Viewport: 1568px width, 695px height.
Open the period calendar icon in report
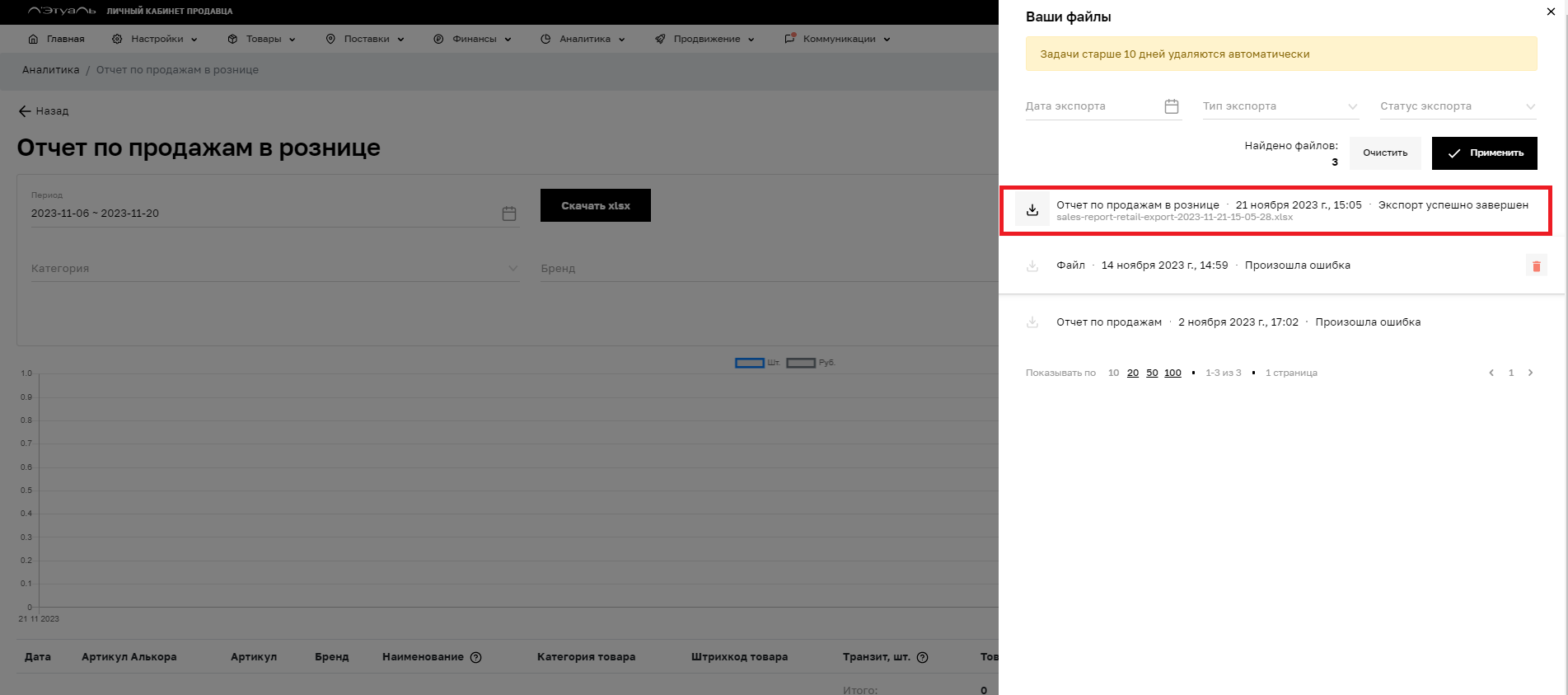pos(509,214)
